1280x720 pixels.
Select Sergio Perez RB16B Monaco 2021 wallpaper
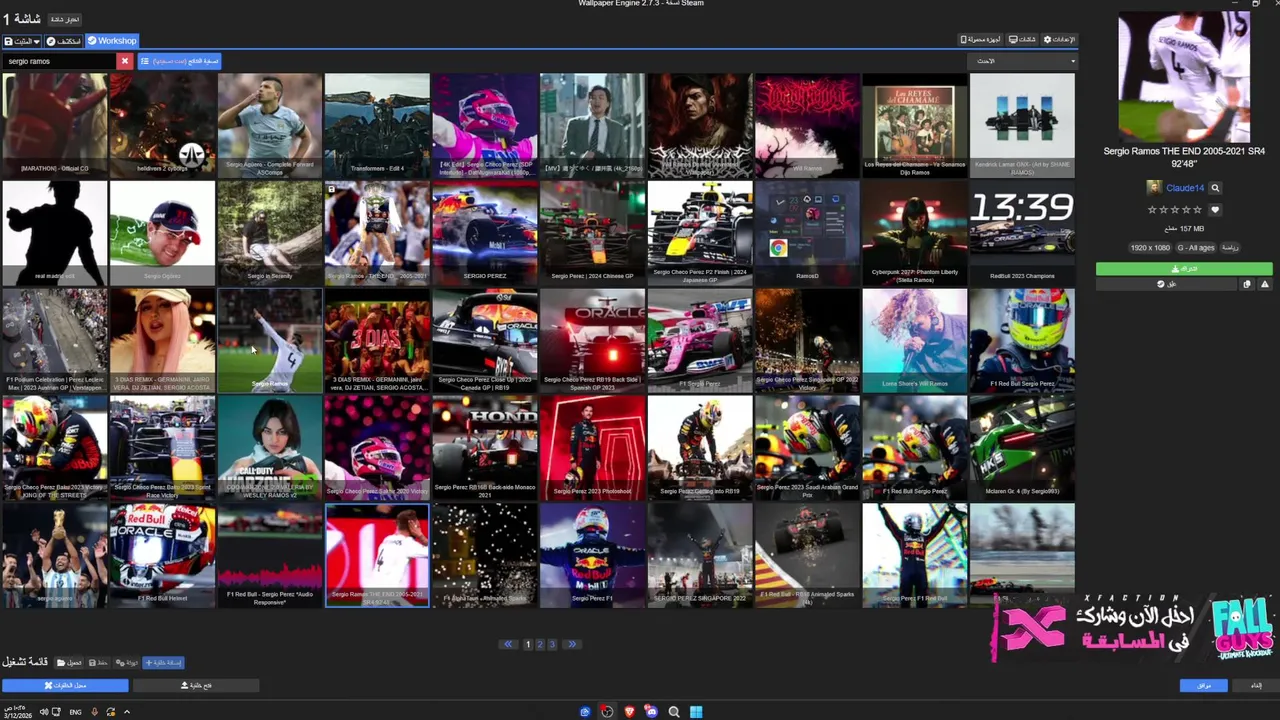[x=485, y=447]
